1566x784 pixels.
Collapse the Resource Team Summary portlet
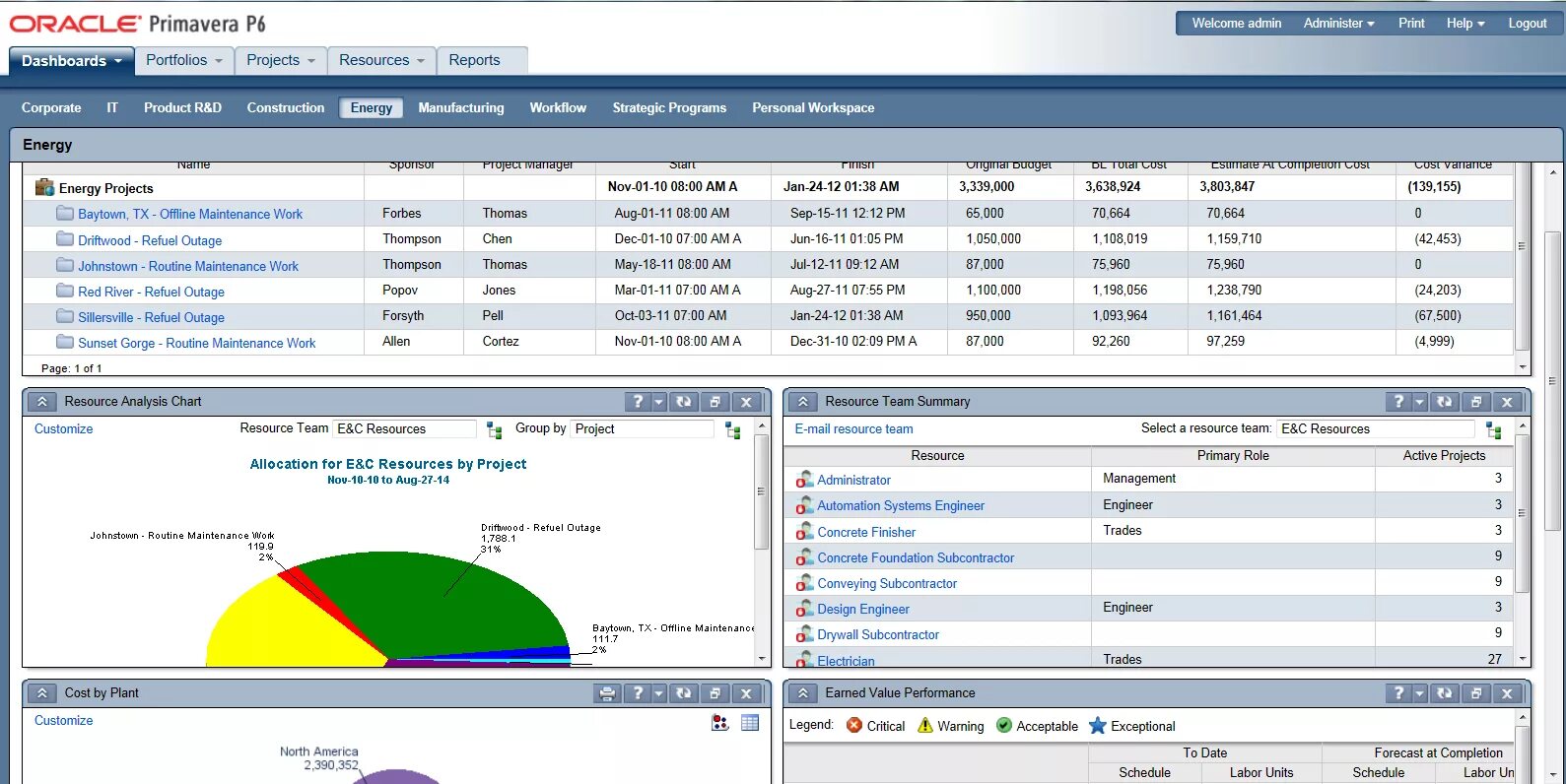(802, 402)
